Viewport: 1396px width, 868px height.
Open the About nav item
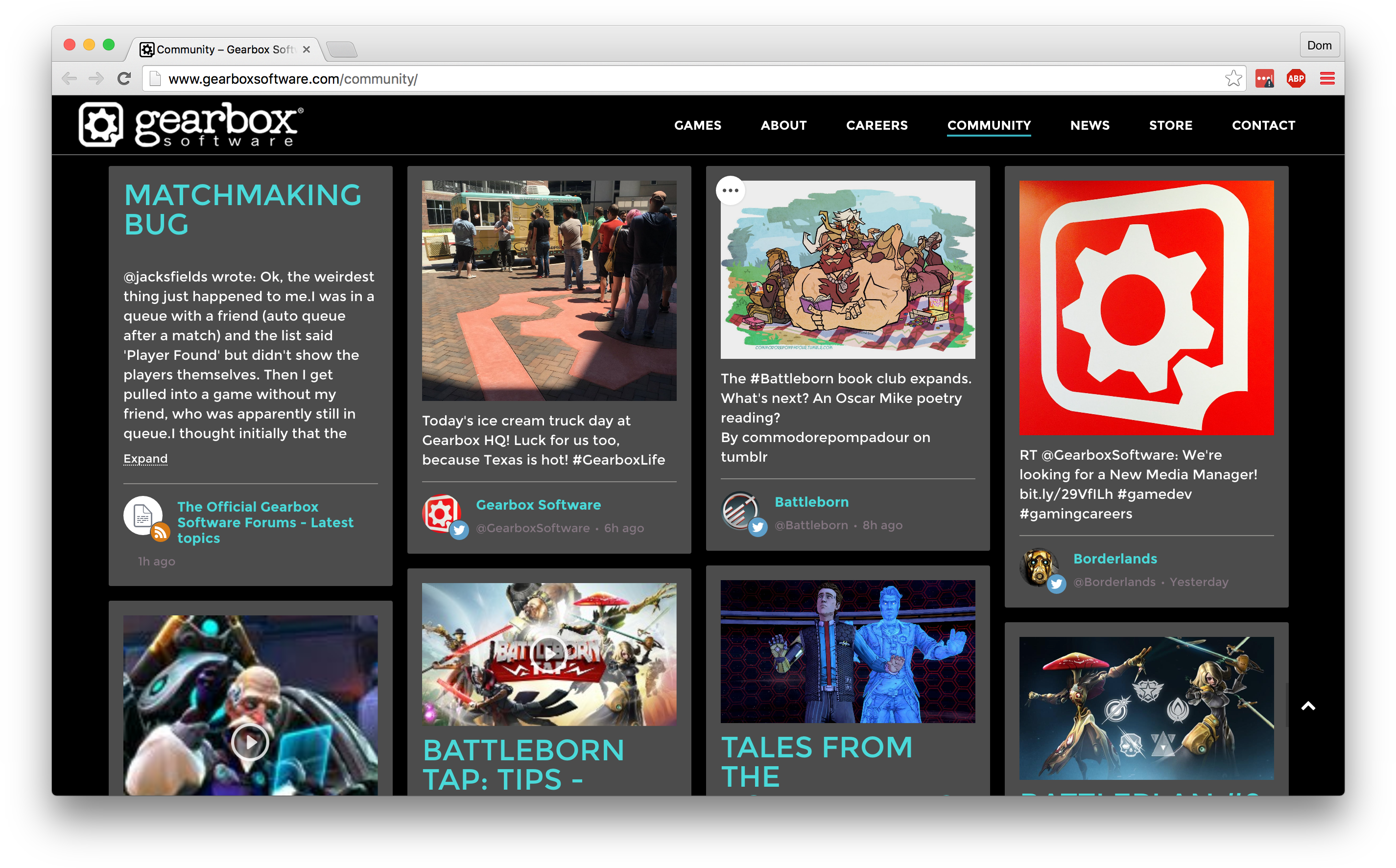(783, 125)
